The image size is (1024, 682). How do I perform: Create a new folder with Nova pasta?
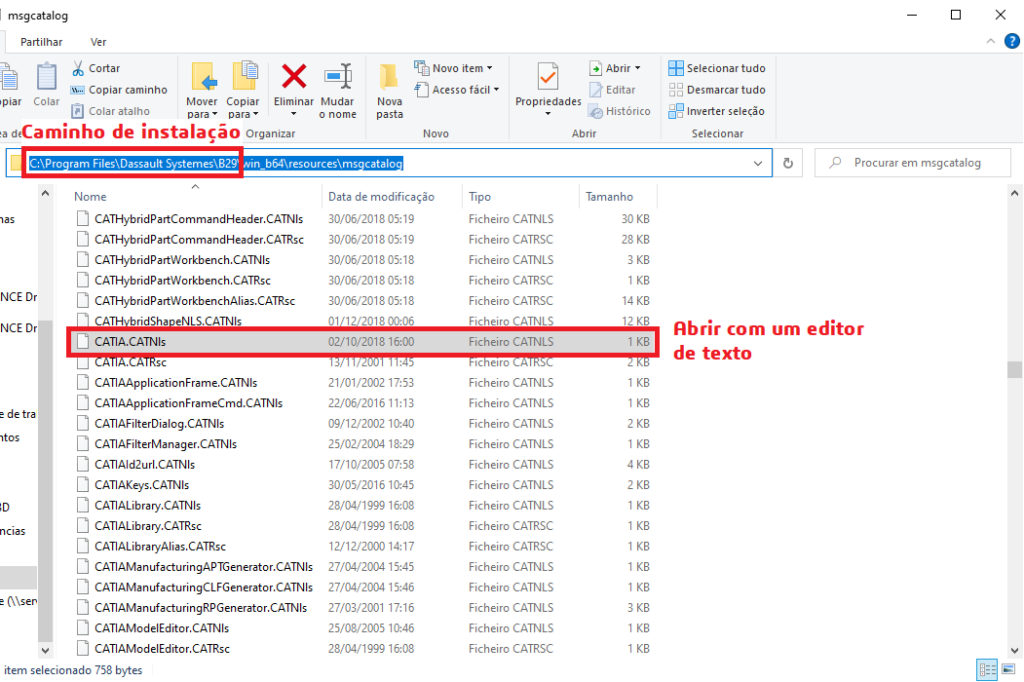(x=389, y=78)
